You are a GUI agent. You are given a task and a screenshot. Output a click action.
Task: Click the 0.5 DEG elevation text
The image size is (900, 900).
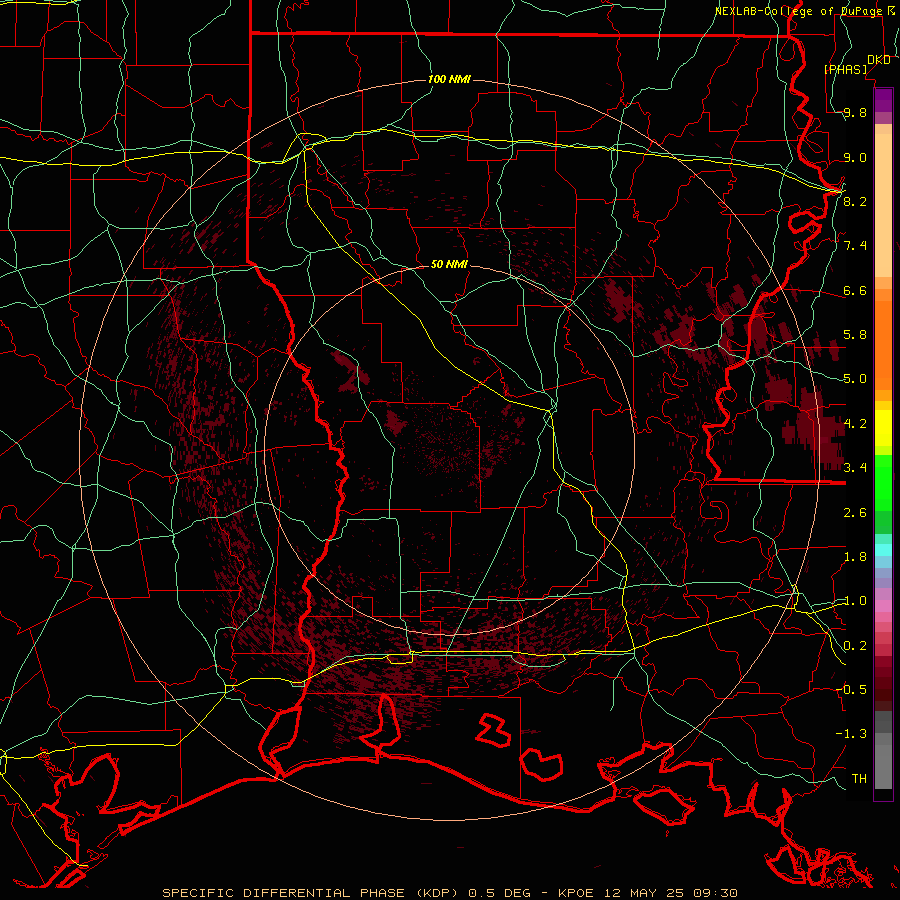(500, 893)
